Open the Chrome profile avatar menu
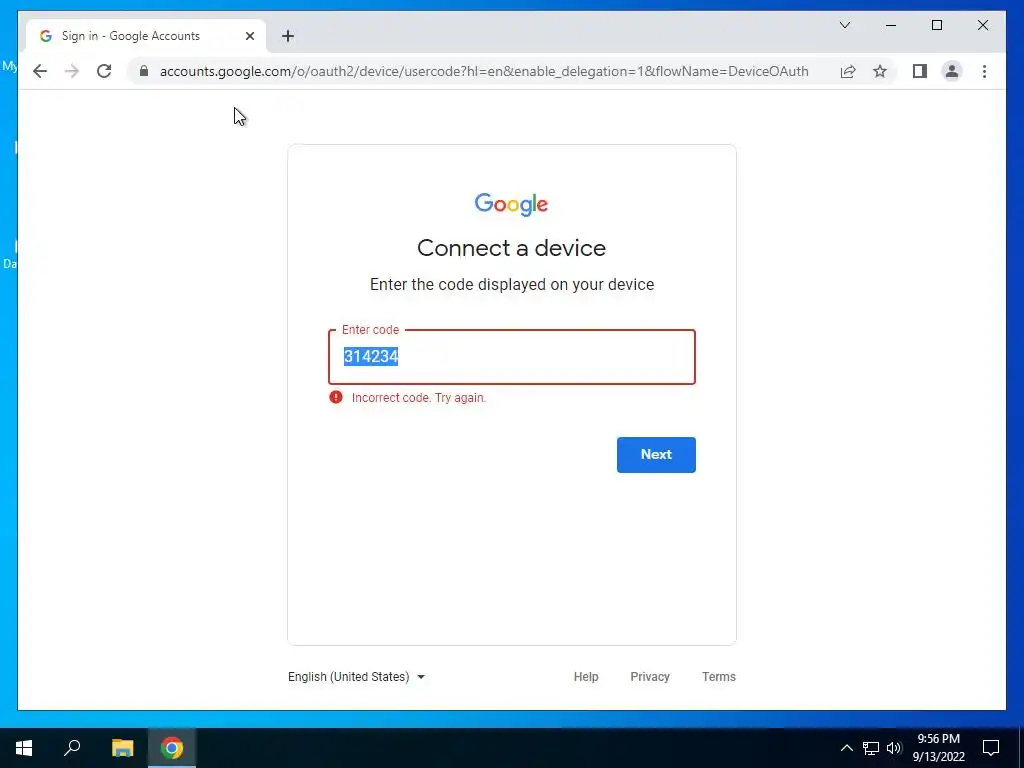Image resolution: width=1024 pixels, height=768 pixels. (952, 71)
